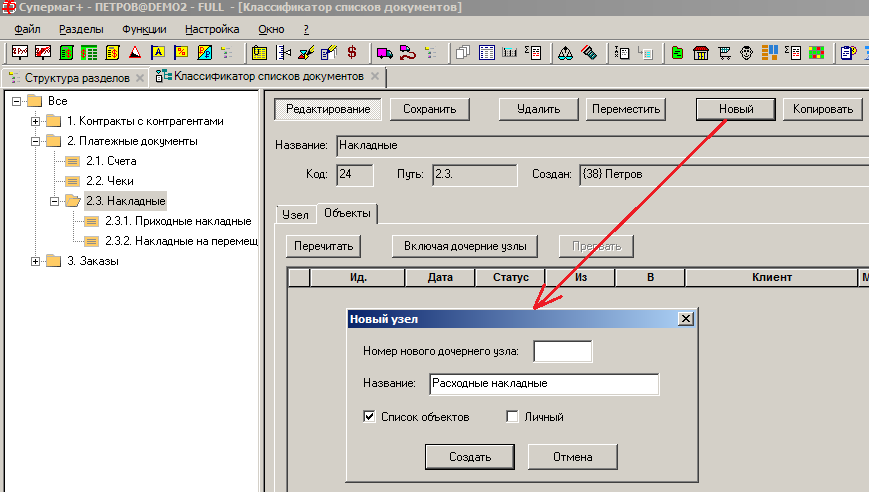Click the yellow dollar document icon
Image resolution: width=869 pixels, height=492 pixels.
pyautogui.click(x=113, y=53)
